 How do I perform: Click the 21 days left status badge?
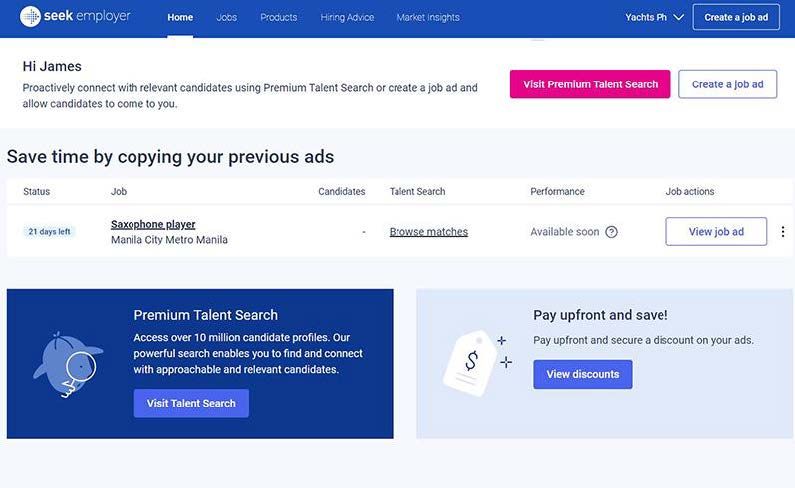(x=50, y=232)
